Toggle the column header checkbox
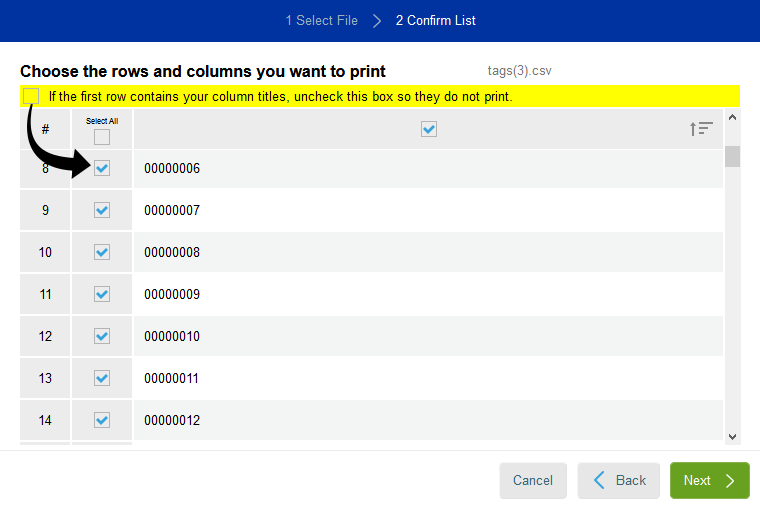 coord(429,129)
